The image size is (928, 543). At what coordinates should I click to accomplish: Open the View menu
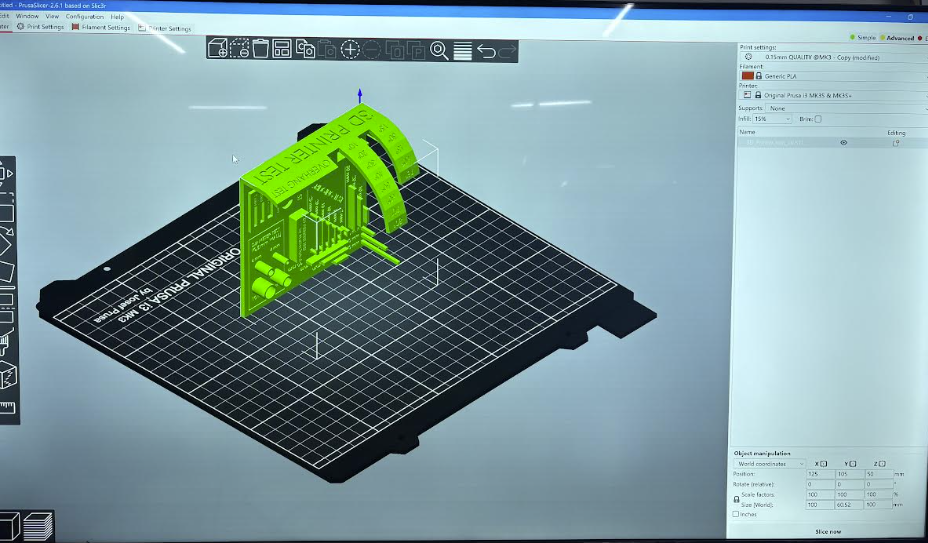pyautogui.click(x=52, y=16)
